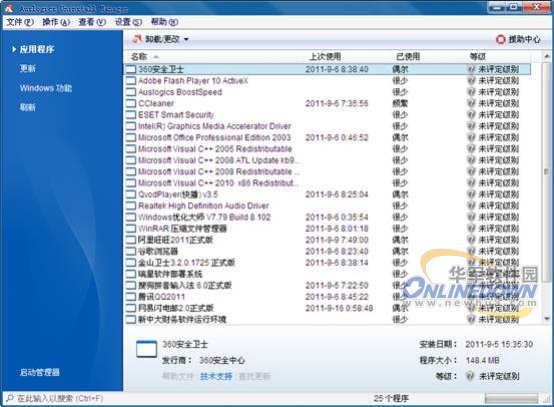Screen dimensions: 554x407
Task: Click rating icon in the ESET Smart Security row
Action: coord(471,114)
